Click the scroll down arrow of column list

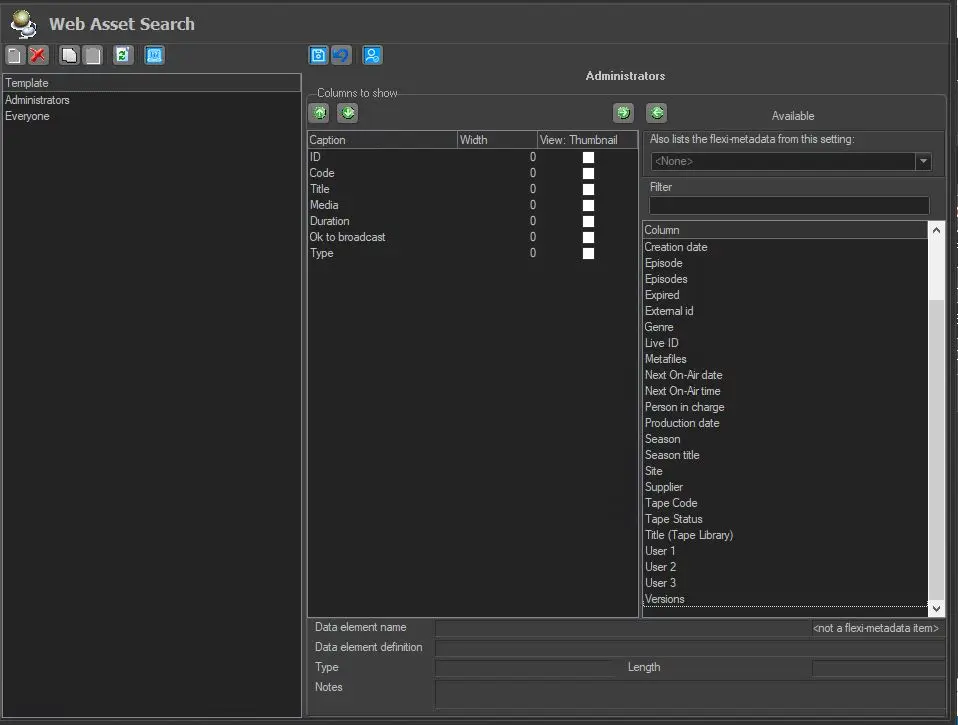936,608
